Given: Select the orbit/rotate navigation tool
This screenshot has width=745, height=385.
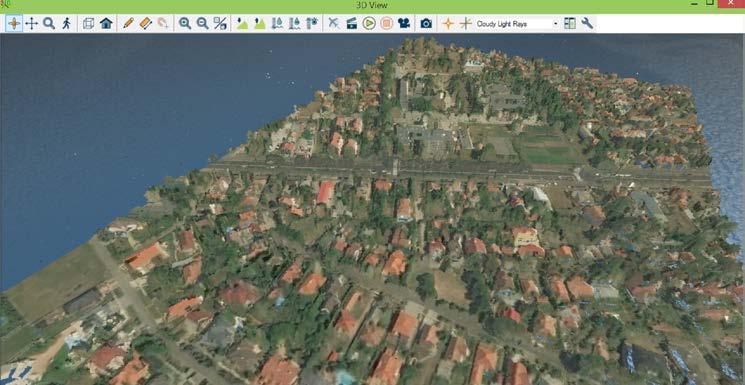Looking at the screenshot, I should [14, 23].
